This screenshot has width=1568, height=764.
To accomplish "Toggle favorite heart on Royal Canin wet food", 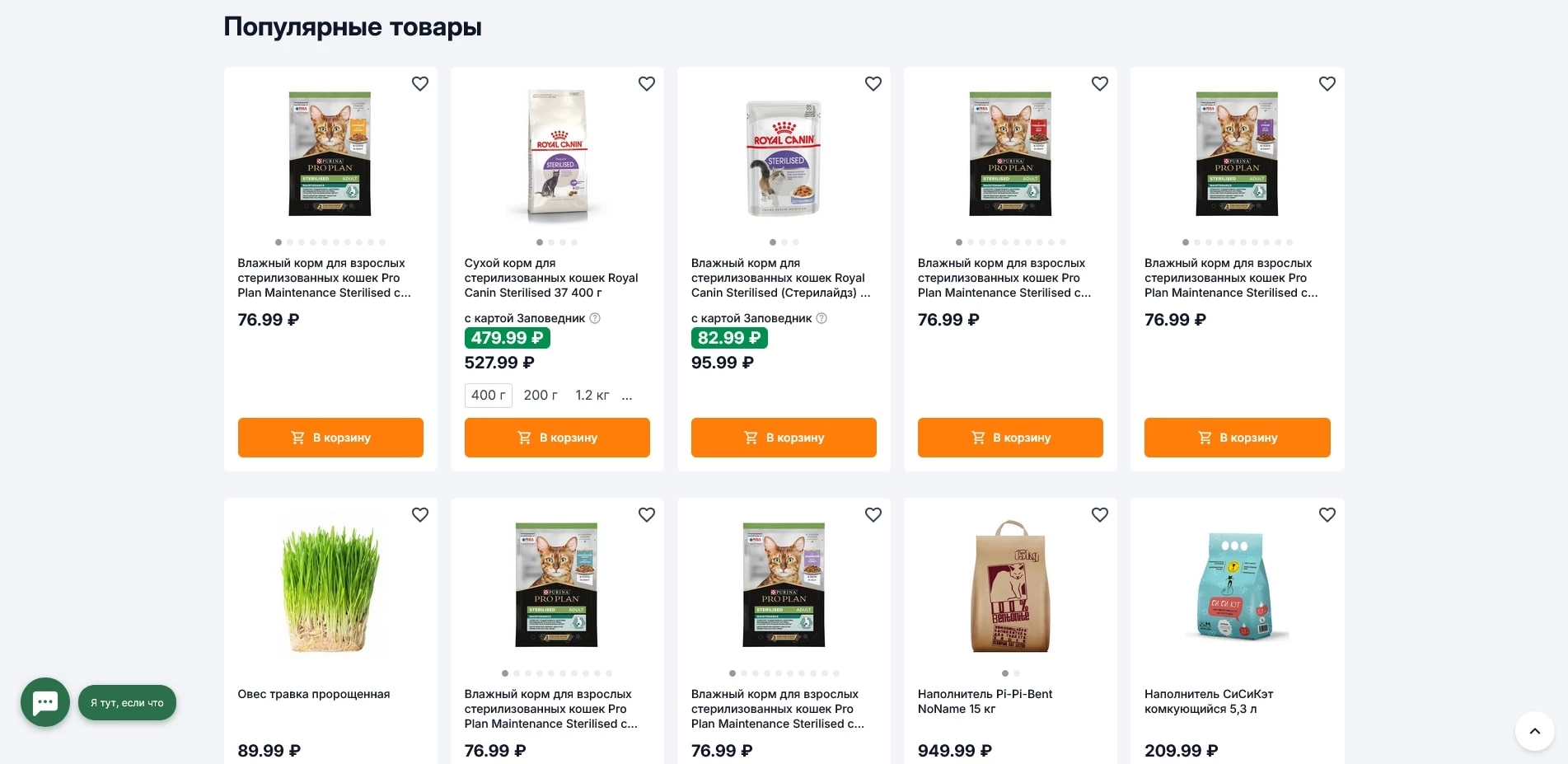I will [873, 84].
